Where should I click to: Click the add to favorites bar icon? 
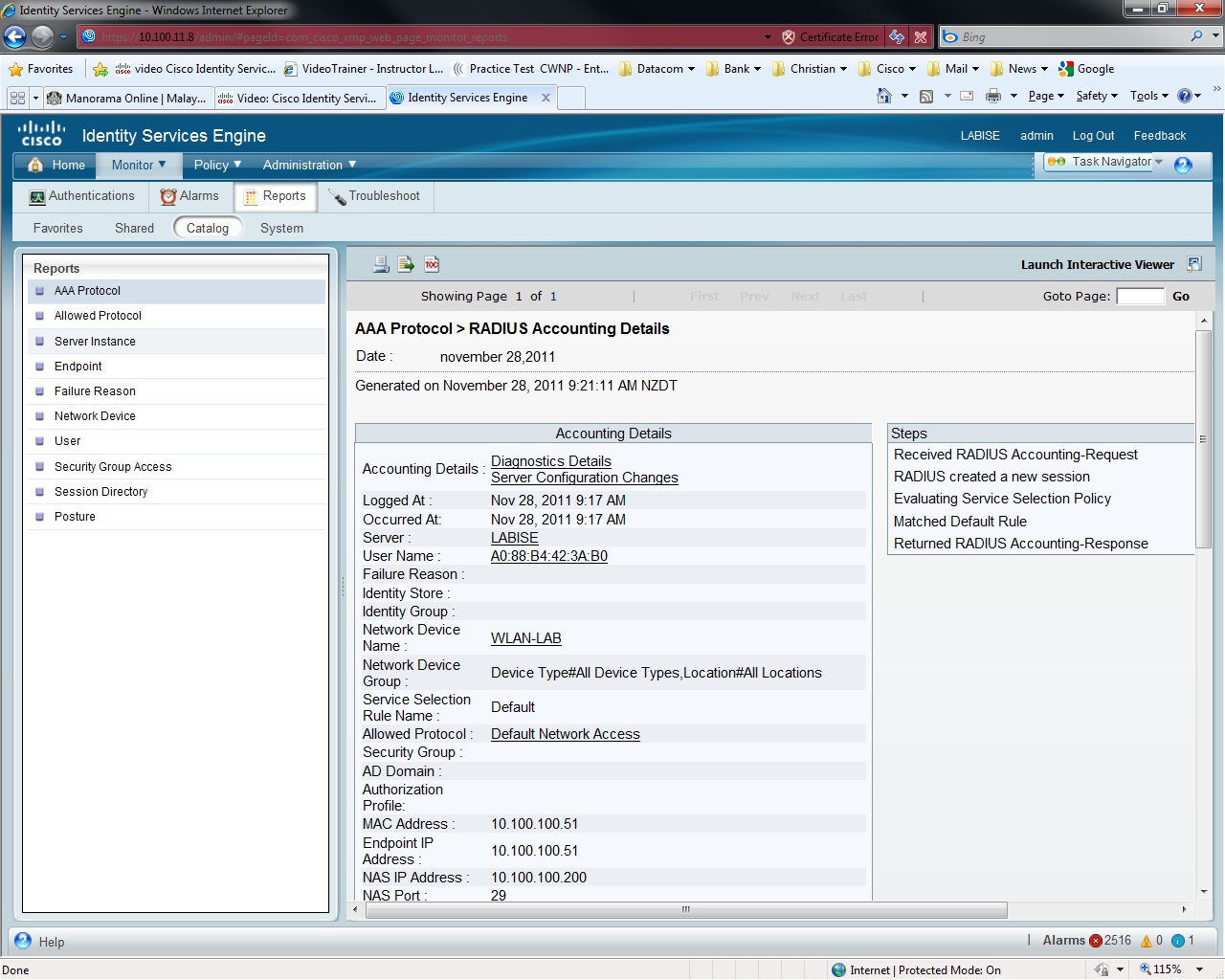[100, 69]
